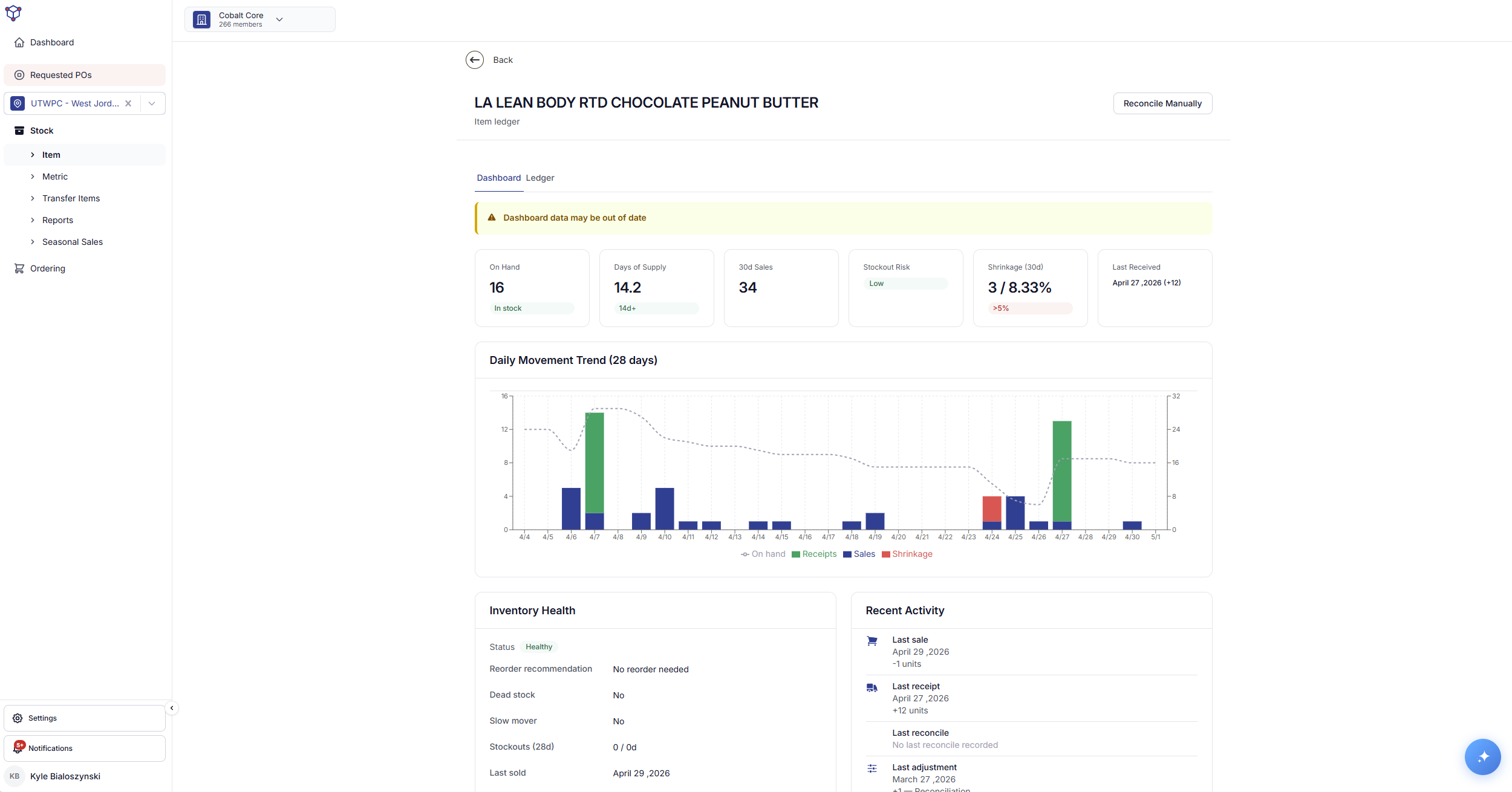Screen dimensions: 1512x792
Task: Open the Cobalt Core organization dropdown
Action: tap(260, 19)
